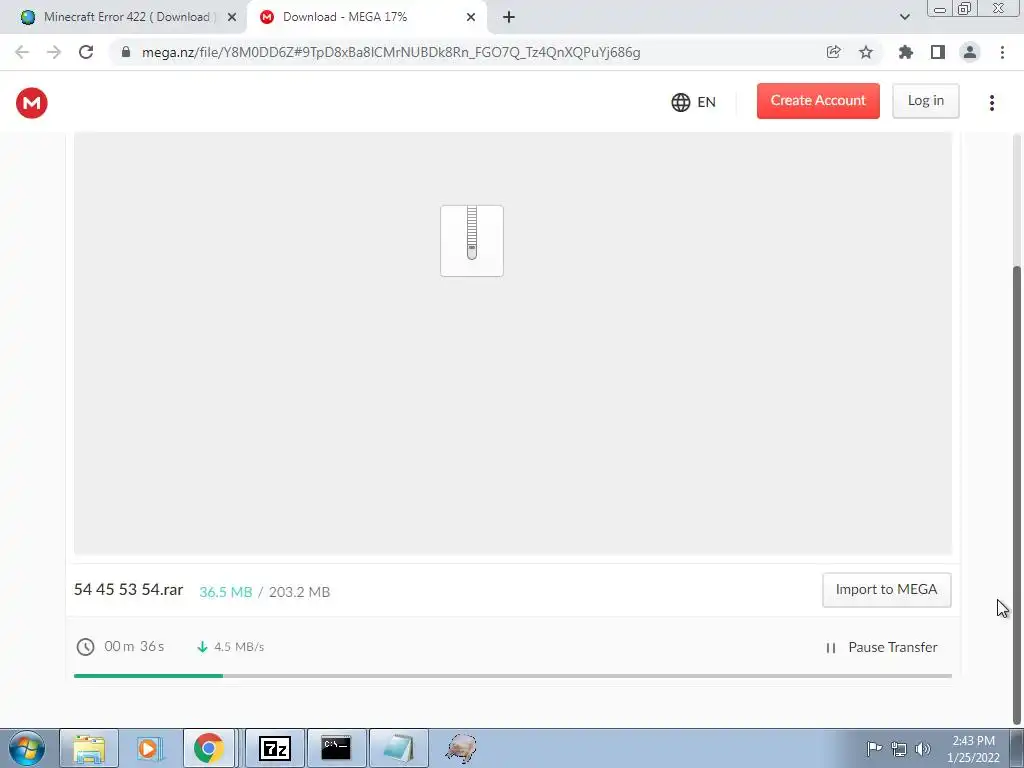Click the total size 203.2 MB

300,592
